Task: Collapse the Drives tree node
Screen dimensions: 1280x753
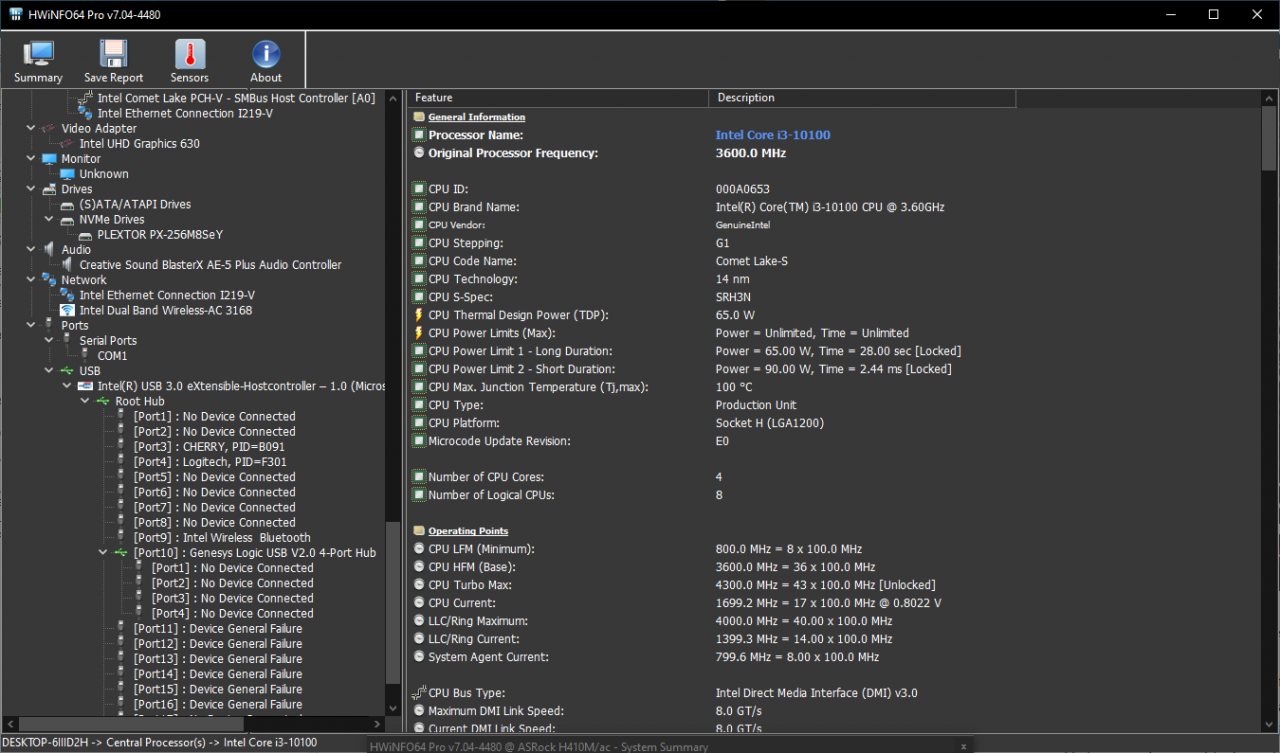Action: (x=32, y=189)
